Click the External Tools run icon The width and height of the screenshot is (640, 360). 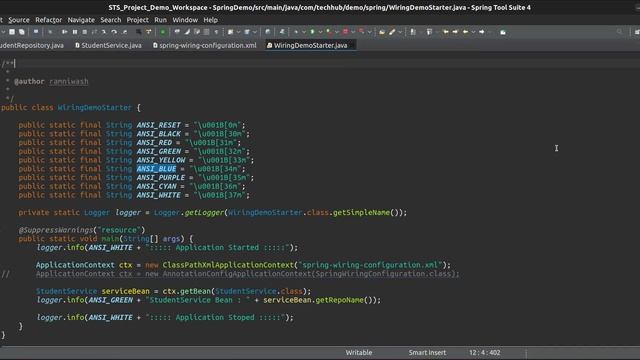(x=362, y=32)
